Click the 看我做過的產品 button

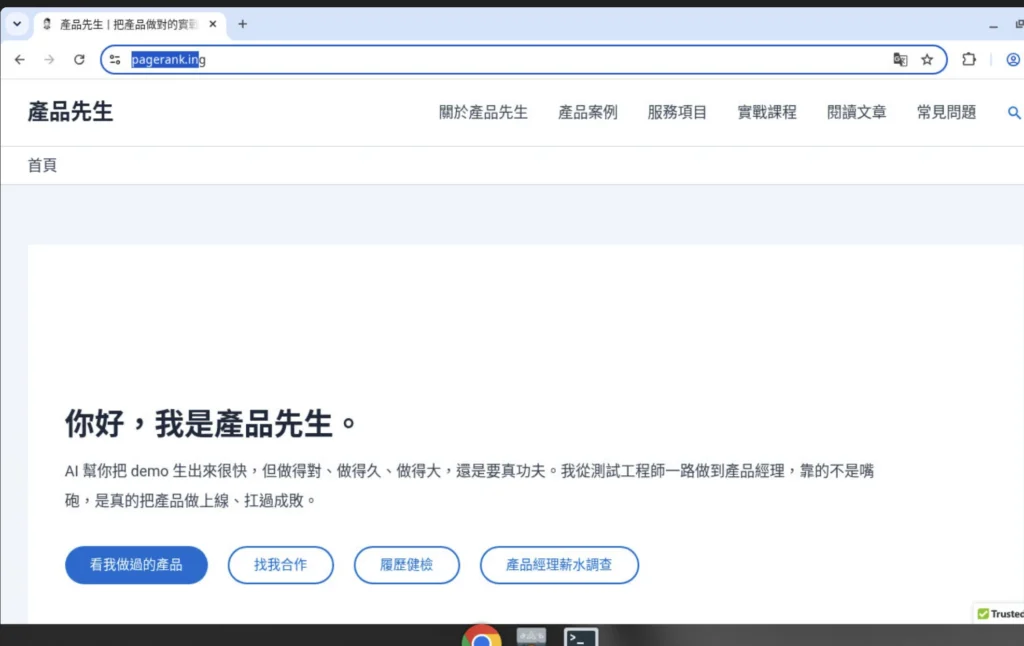pyautogui.click(x=136, y=565)
